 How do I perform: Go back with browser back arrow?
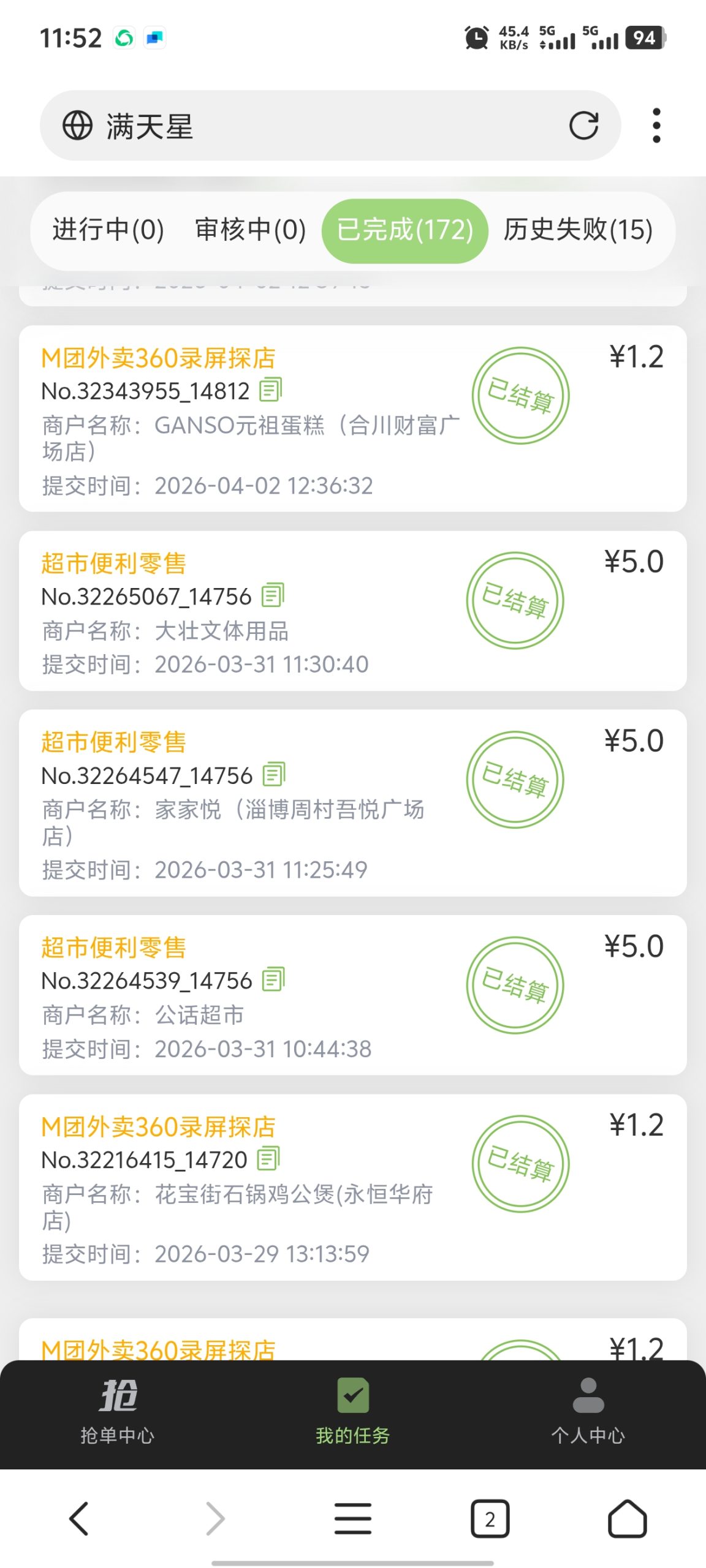(78, 1518)
